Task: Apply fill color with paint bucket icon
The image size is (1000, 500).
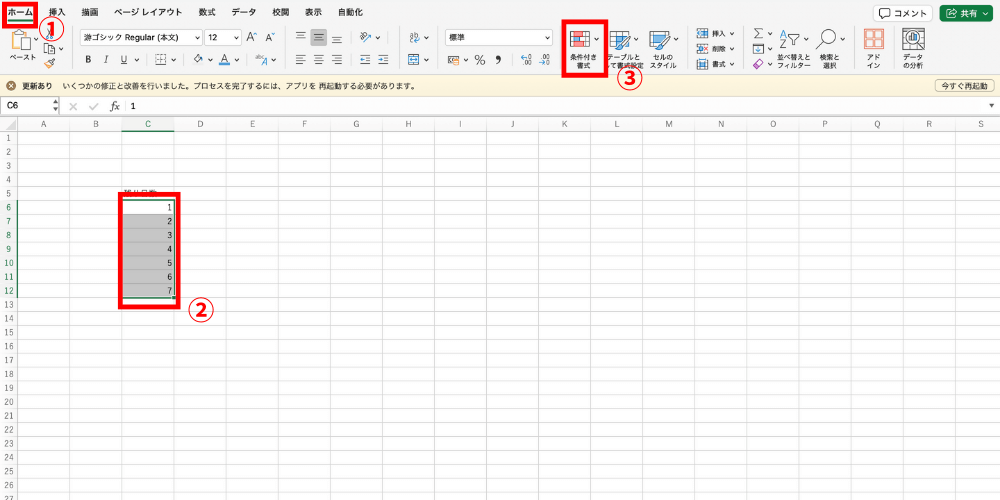Action: pos(198,59)
